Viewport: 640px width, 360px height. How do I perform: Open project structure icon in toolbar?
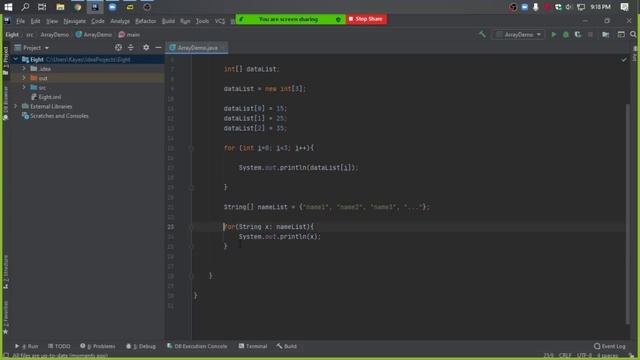pyautogui.click(x=606, y=35)
